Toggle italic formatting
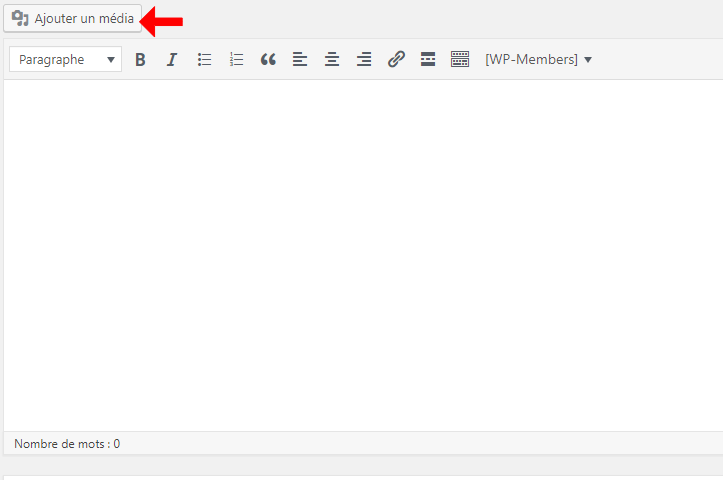The height and width of the screenshot is (480, 723). tap(172, 60)
